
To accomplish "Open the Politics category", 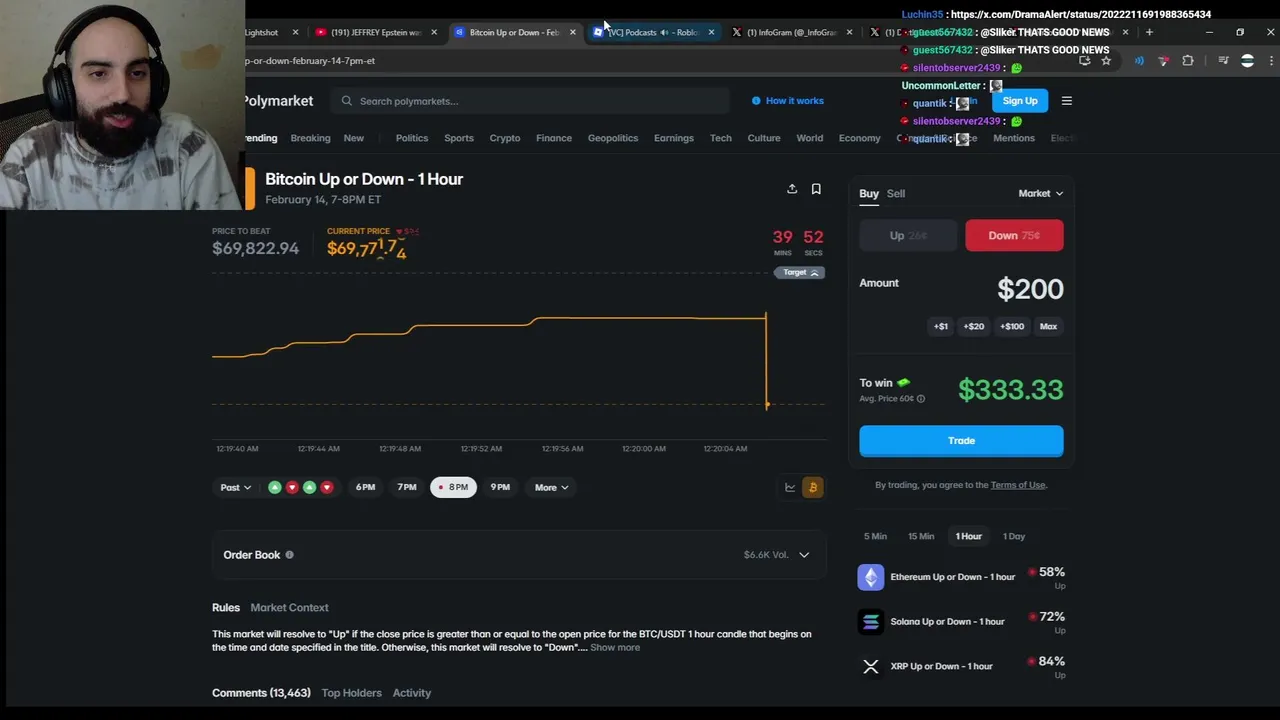I will [x=412, y=138].
